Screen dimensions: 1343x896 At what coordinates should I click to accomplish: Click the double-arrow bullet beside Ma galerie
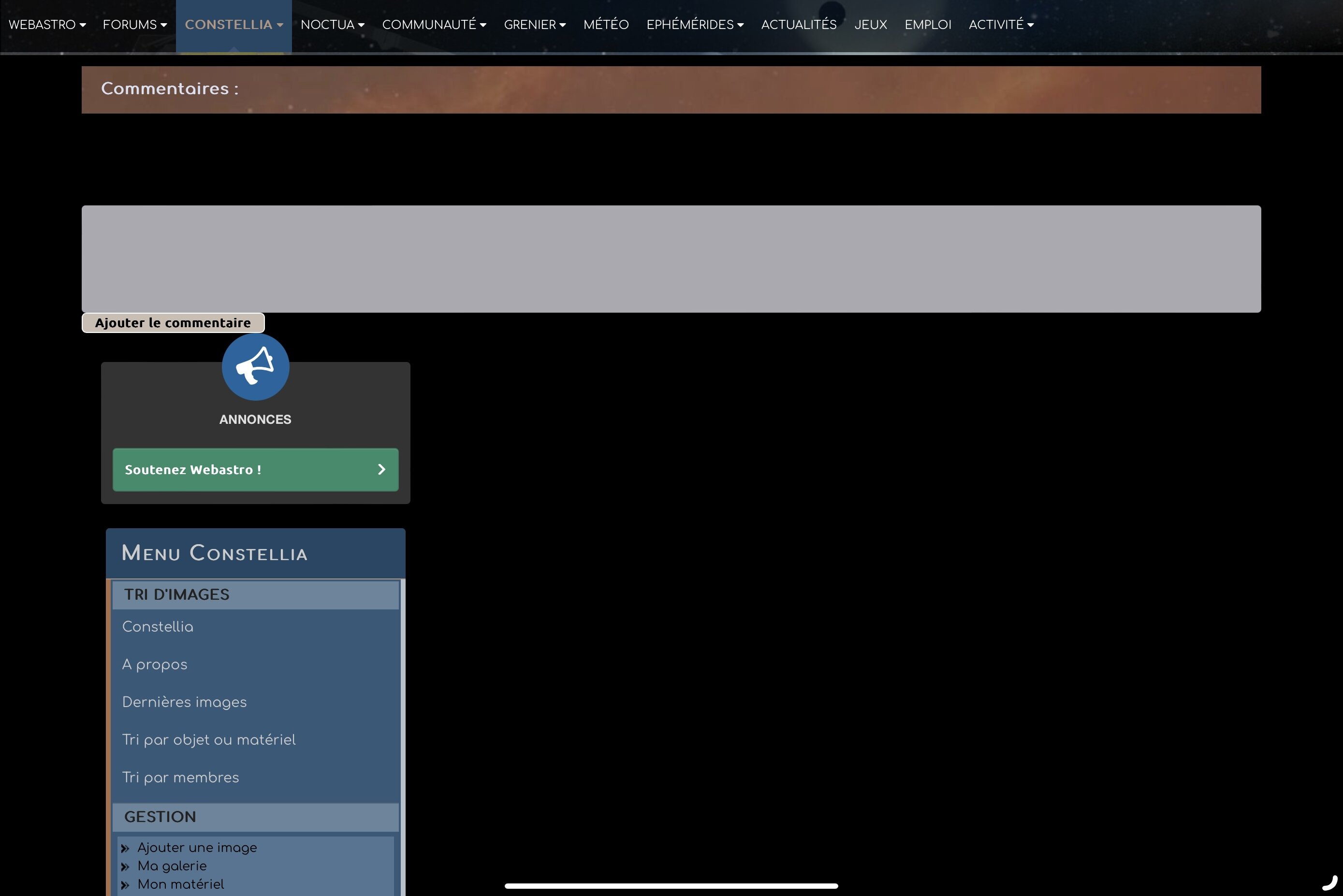coord(125,867)
